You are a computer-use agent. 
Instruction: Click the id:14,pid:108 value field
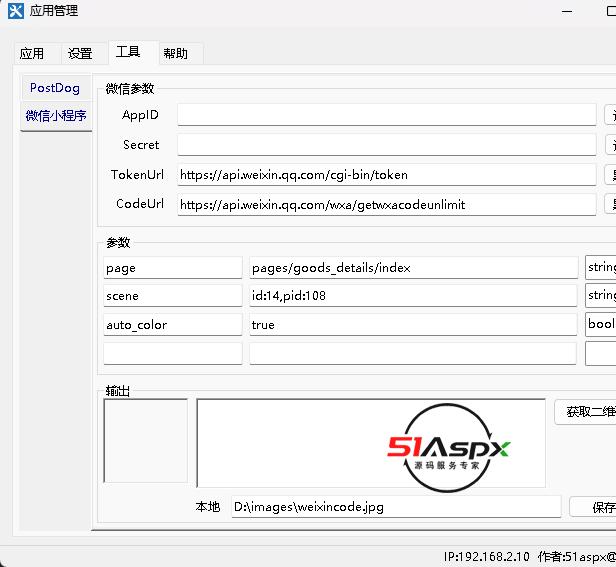coord(413,296)
